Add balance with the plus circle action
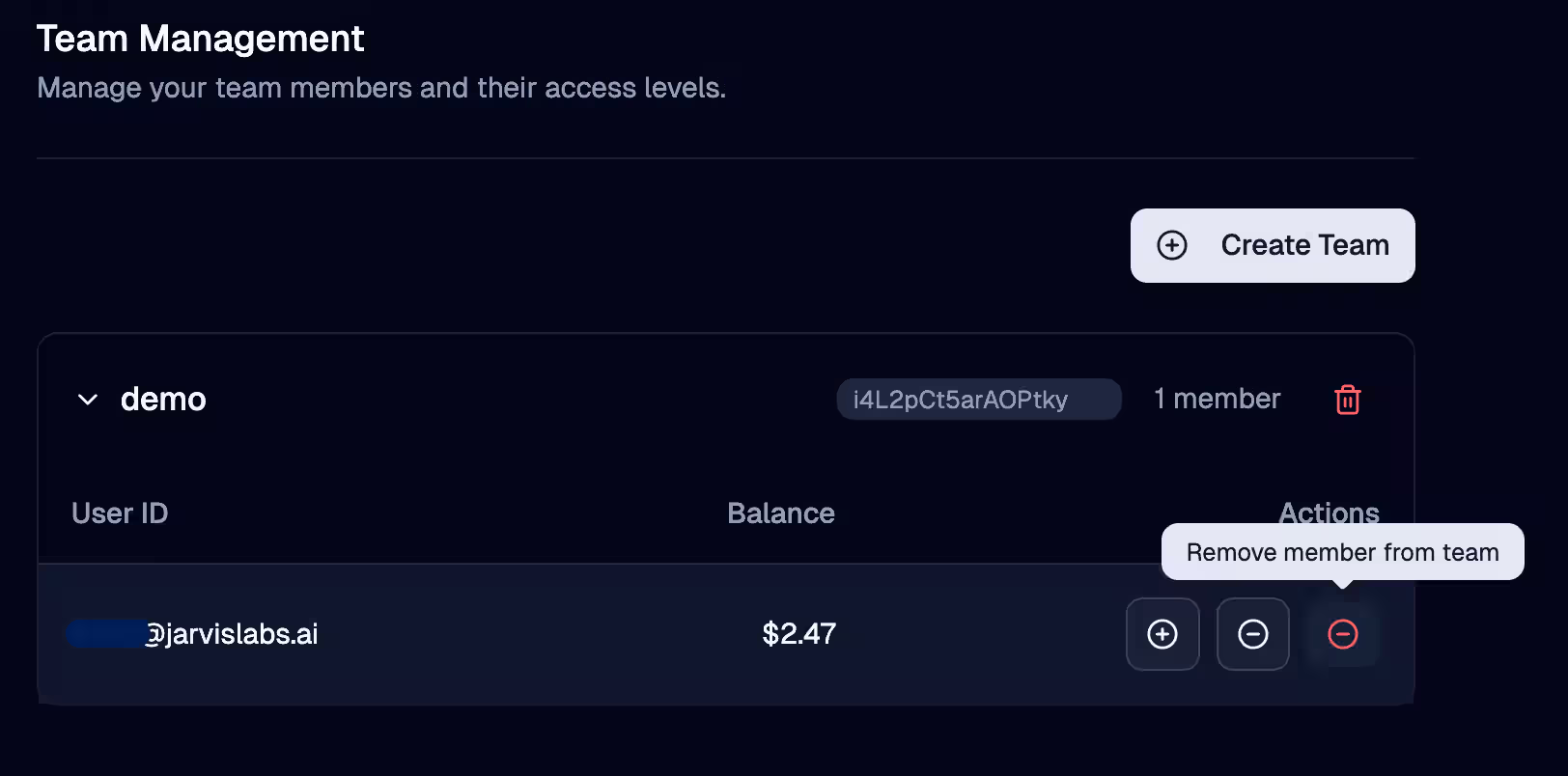 point(1162,634)
